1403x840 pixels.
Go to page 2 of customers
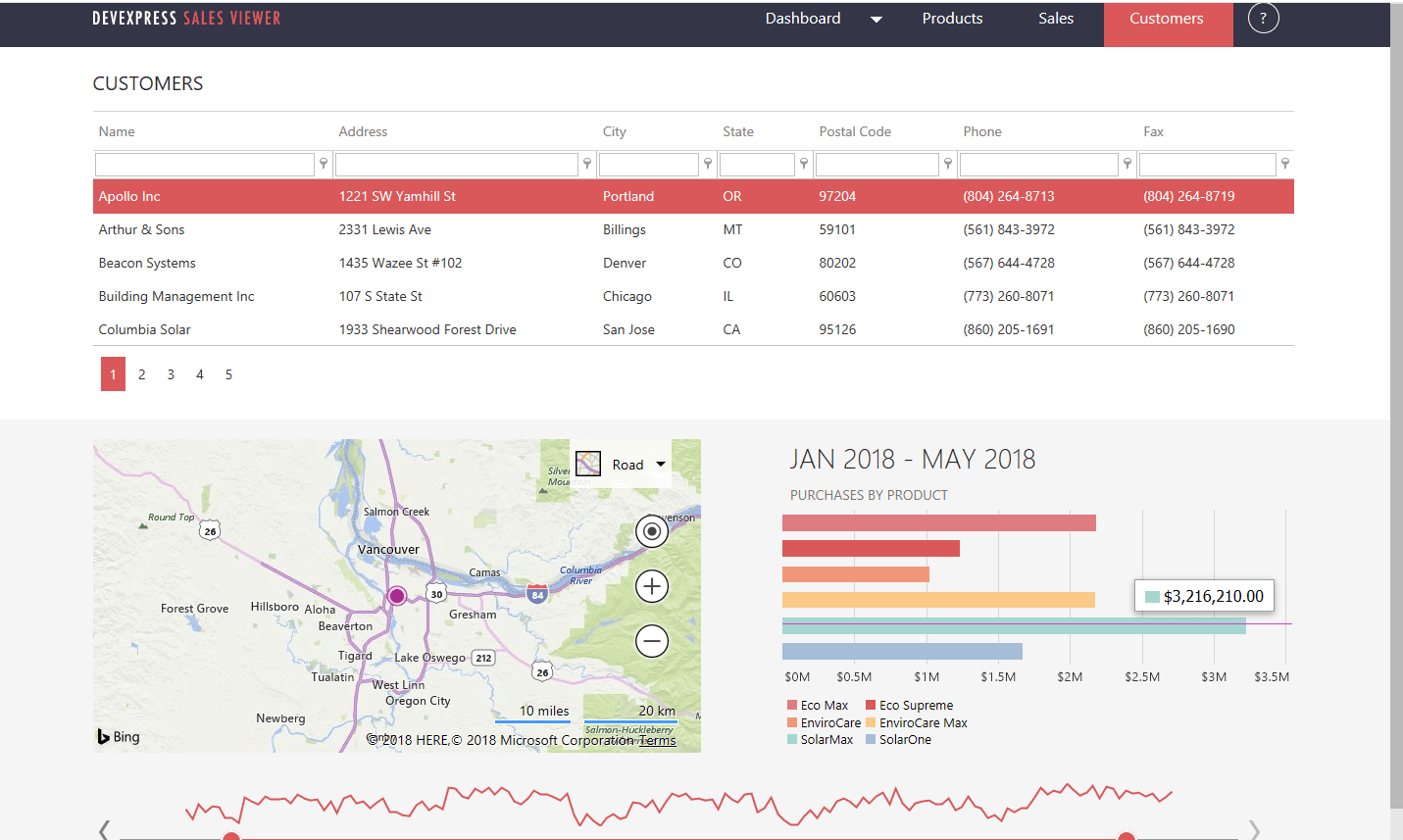[142, 374]
